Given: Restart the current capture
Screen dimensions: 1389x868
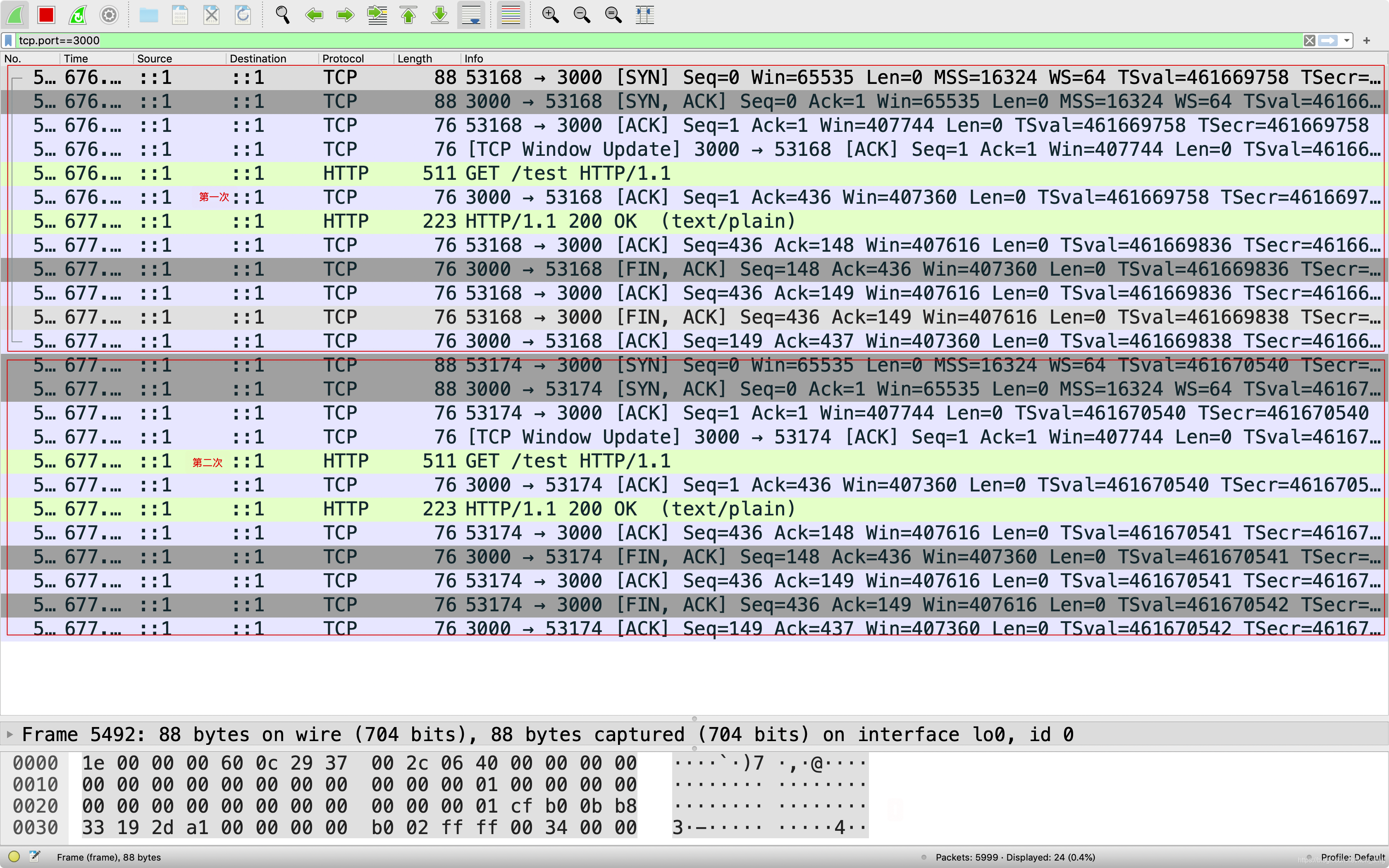Looking at the screenshot, I should [x=77, y=15].
